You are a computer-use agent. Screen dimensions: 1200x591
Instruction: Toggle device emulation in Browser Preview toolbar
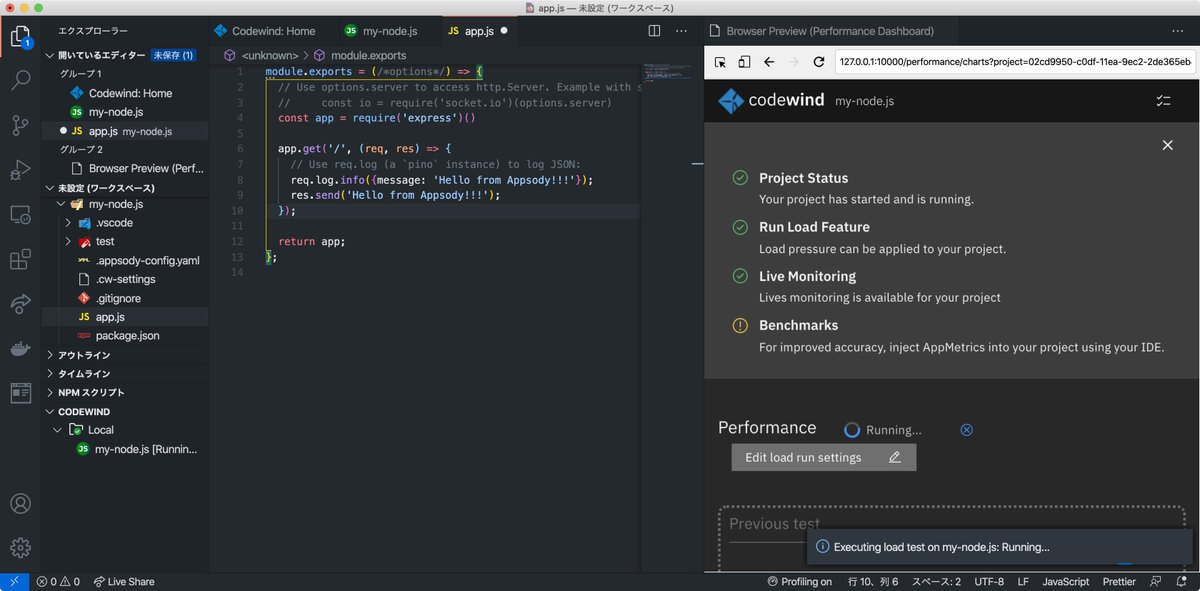(744, 62)
